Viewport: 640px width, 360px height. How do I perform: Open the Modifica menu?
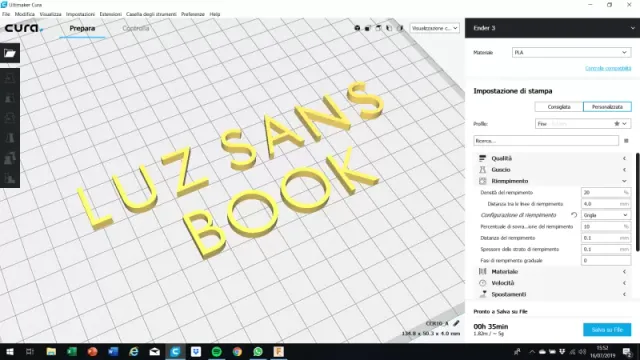pos(25,14)
